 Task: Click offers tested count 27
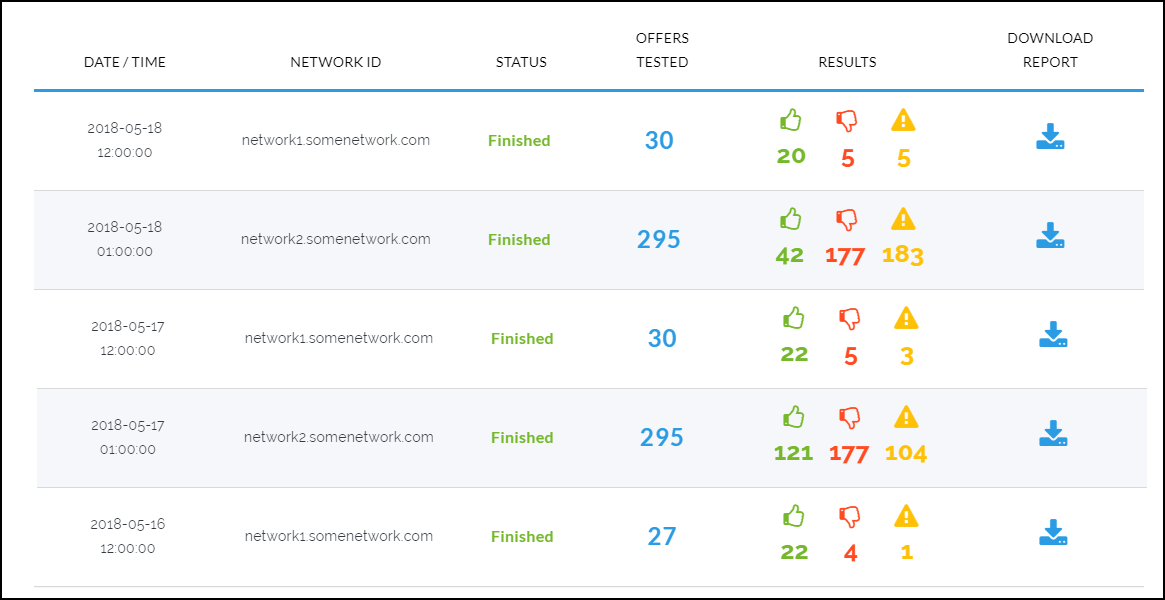pyautogui.click(x=662, y=536)
